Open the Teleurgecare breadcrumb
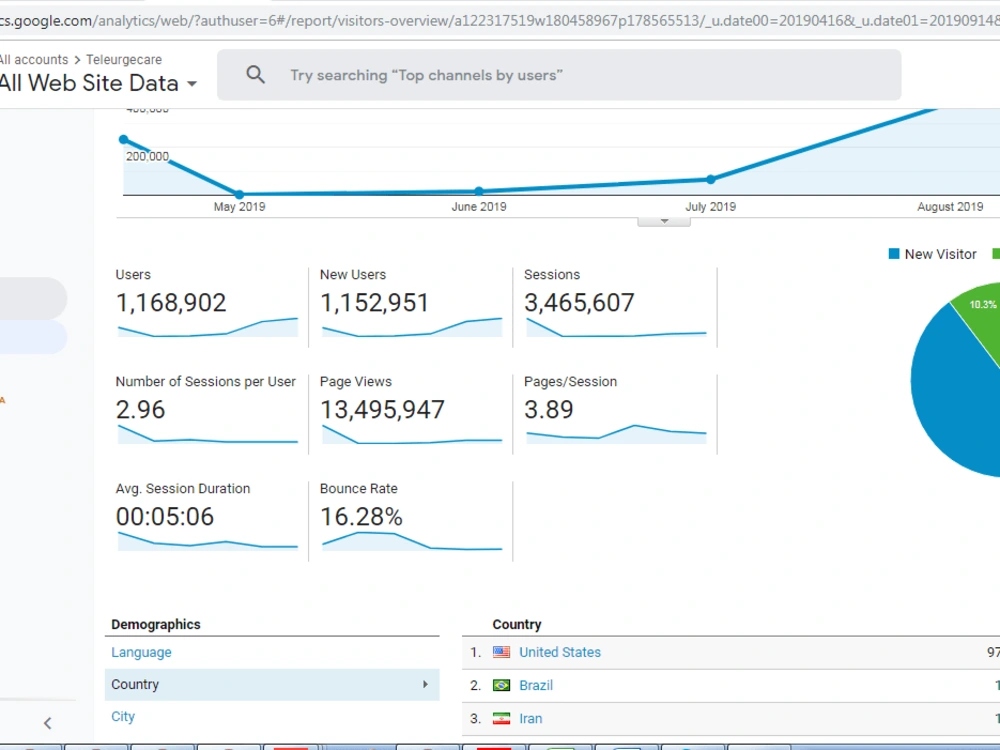 coord(124,59)
